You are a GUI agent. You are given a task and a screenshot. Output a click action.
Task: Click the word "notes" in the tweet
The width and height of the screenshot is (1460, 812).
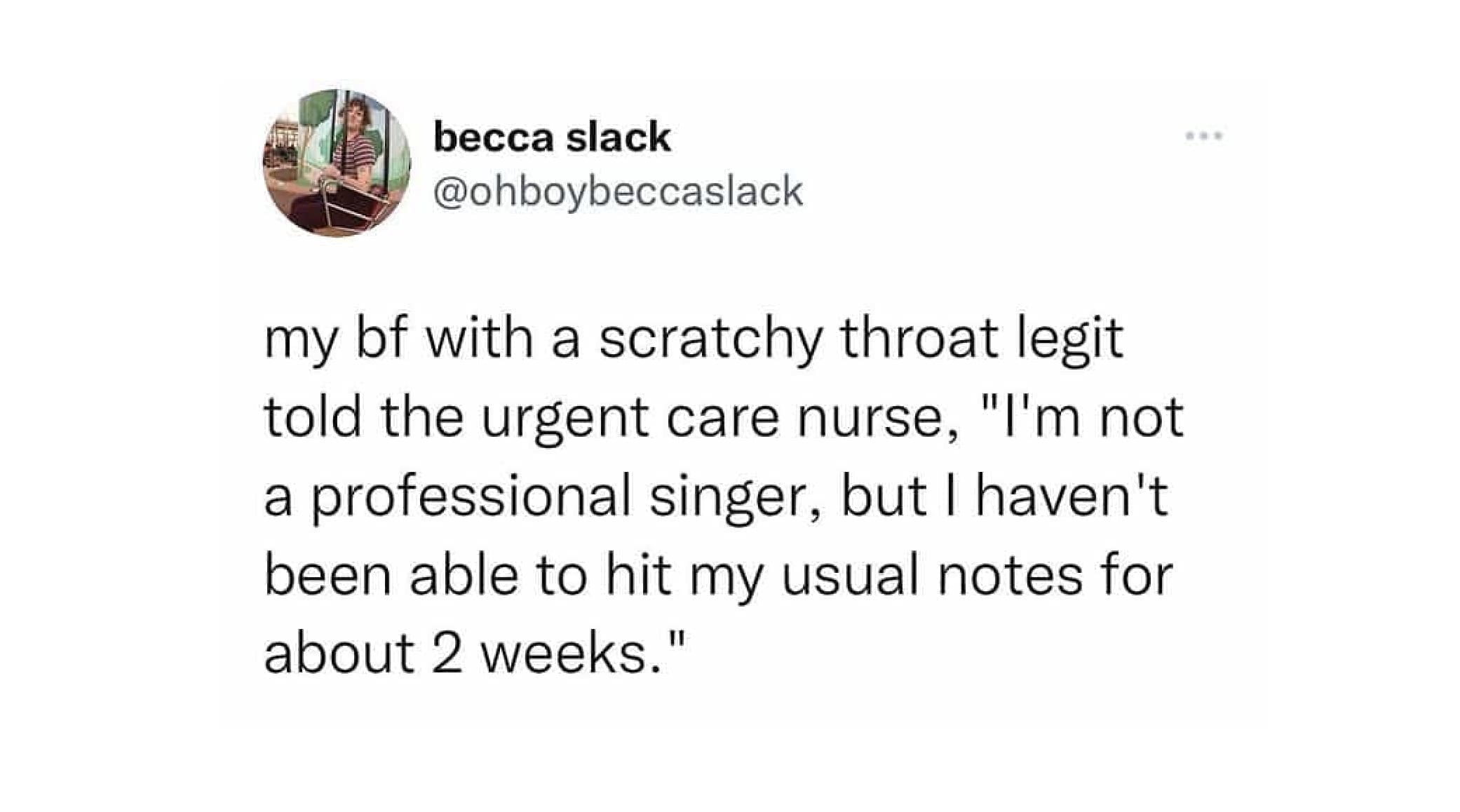click(x=1010, y=576)
